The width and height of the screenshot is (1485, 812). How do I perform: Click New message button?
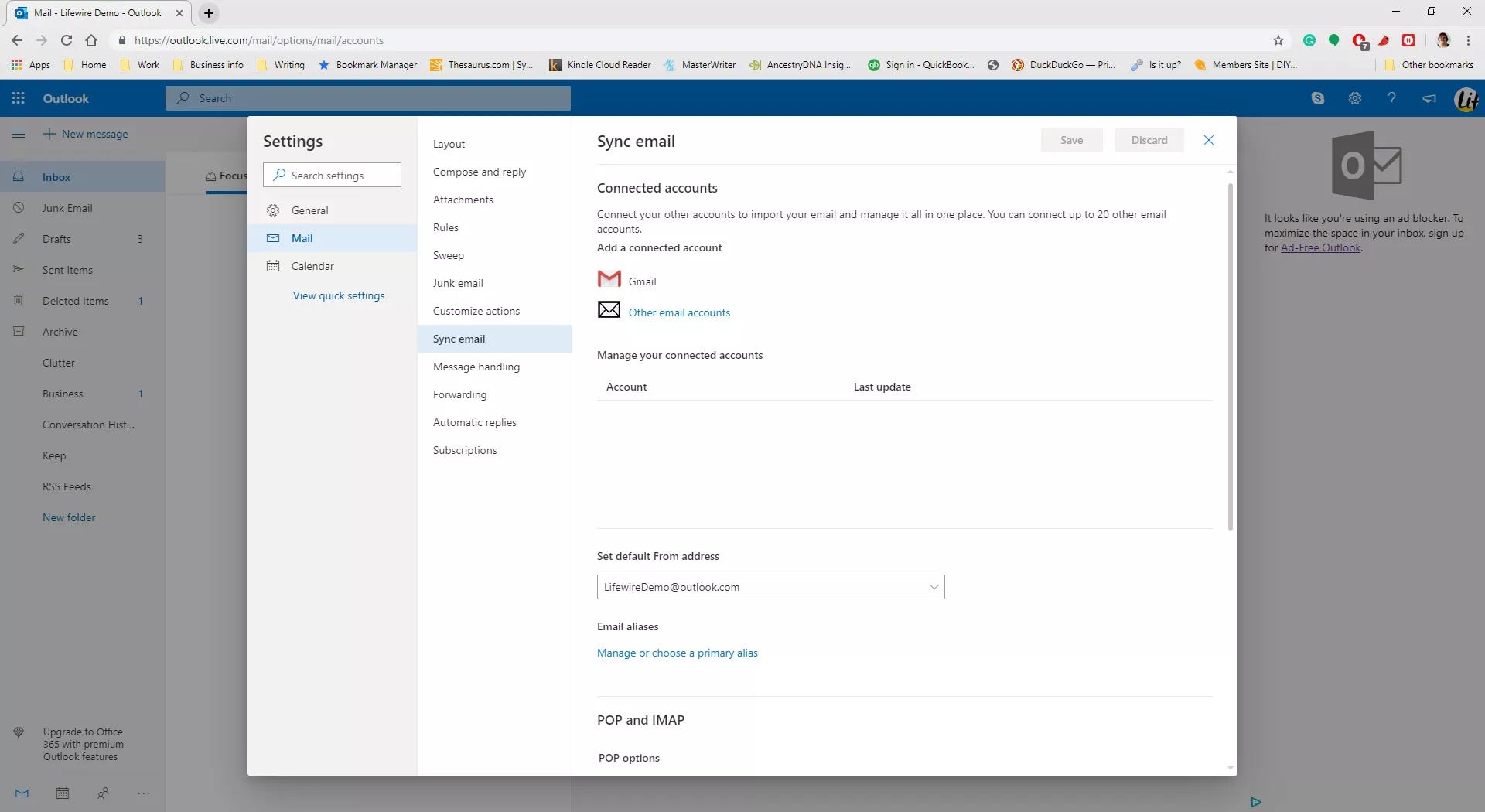[x=86, y=134]
